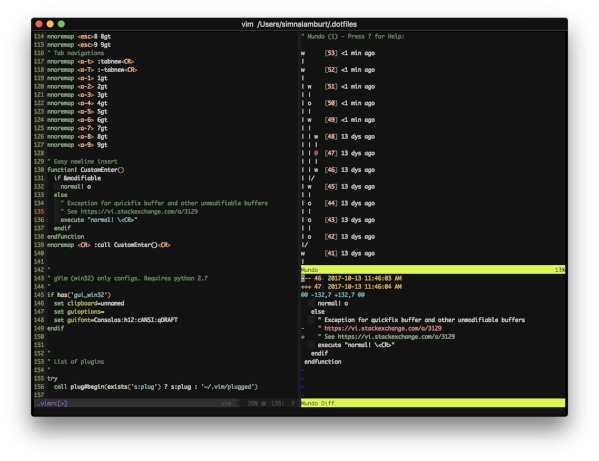Click the 'Easy newline insert' comment line
Viewport: 599px width, 461px height.
click(82, 162)
